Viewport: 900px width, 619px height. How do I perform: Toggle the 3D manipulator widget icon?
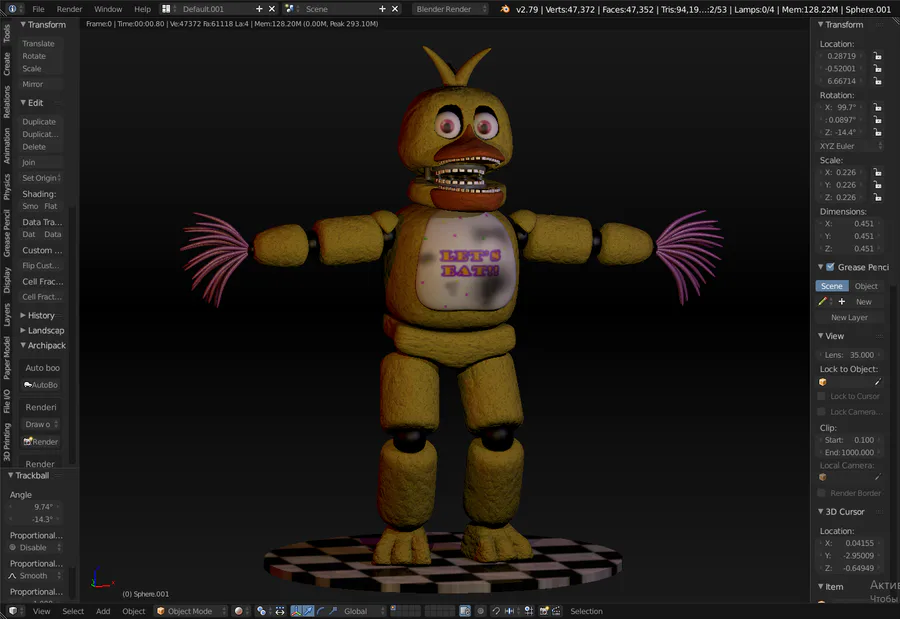(296, 611)
